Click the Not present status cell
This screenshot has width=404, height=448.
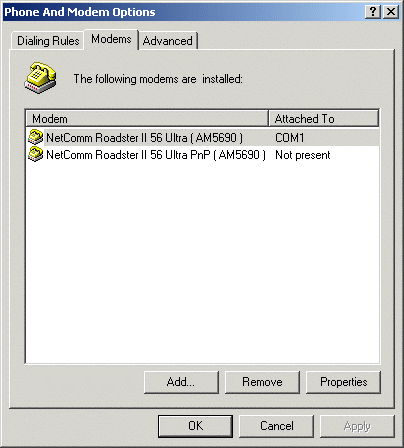[303, 155]
